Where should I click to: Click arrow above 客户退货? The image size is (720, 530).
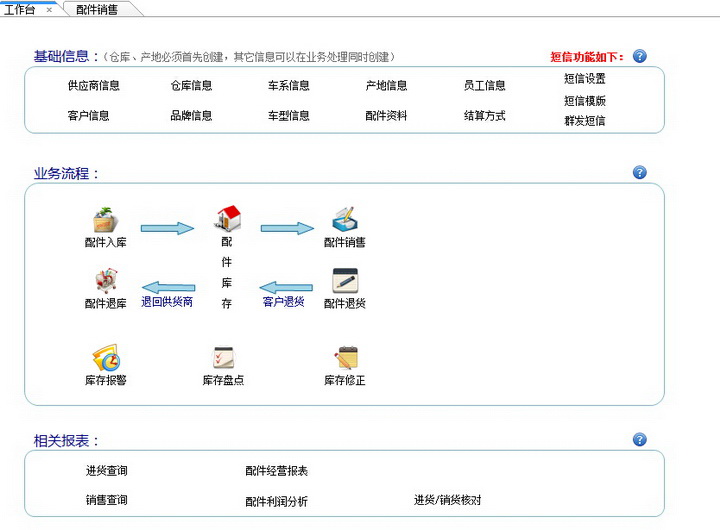click(x=286, y=288)
